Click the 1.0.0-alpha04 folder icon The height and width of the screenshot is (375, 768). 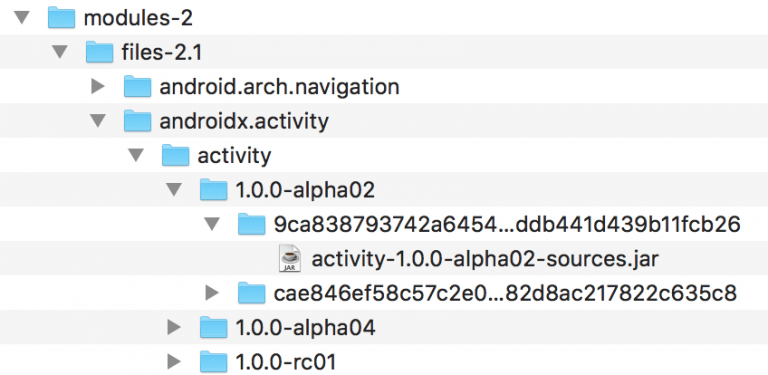click(214, 328)
